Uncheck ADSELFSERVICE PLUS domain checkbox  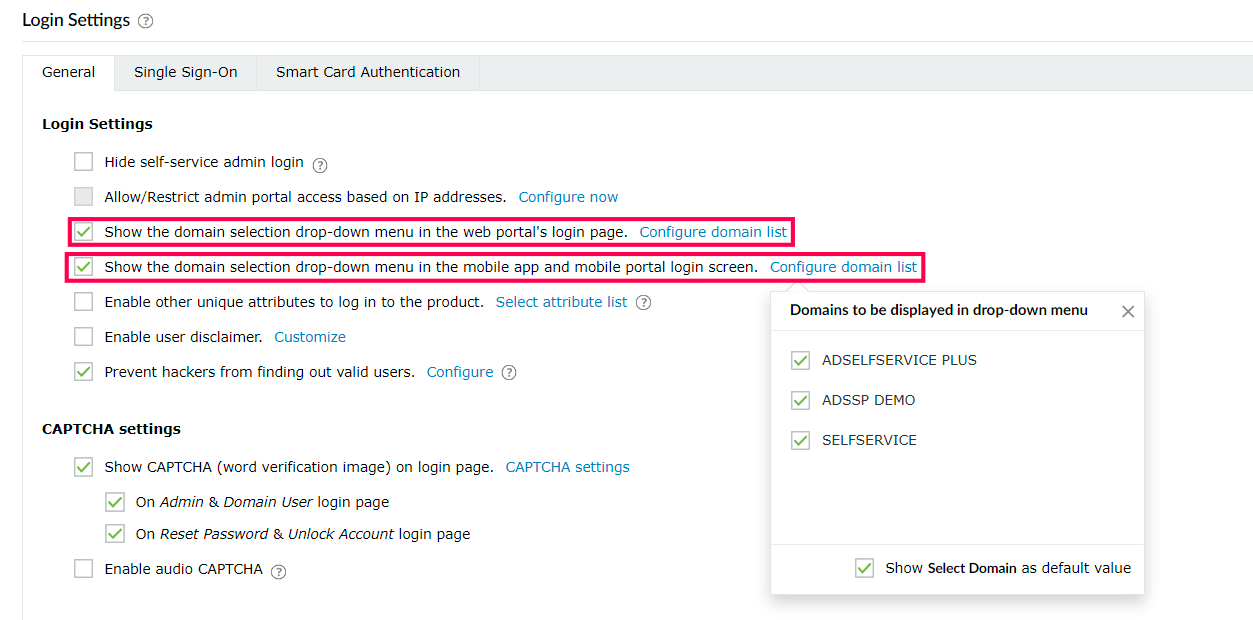pyautogui.click(x=800, y=360)
